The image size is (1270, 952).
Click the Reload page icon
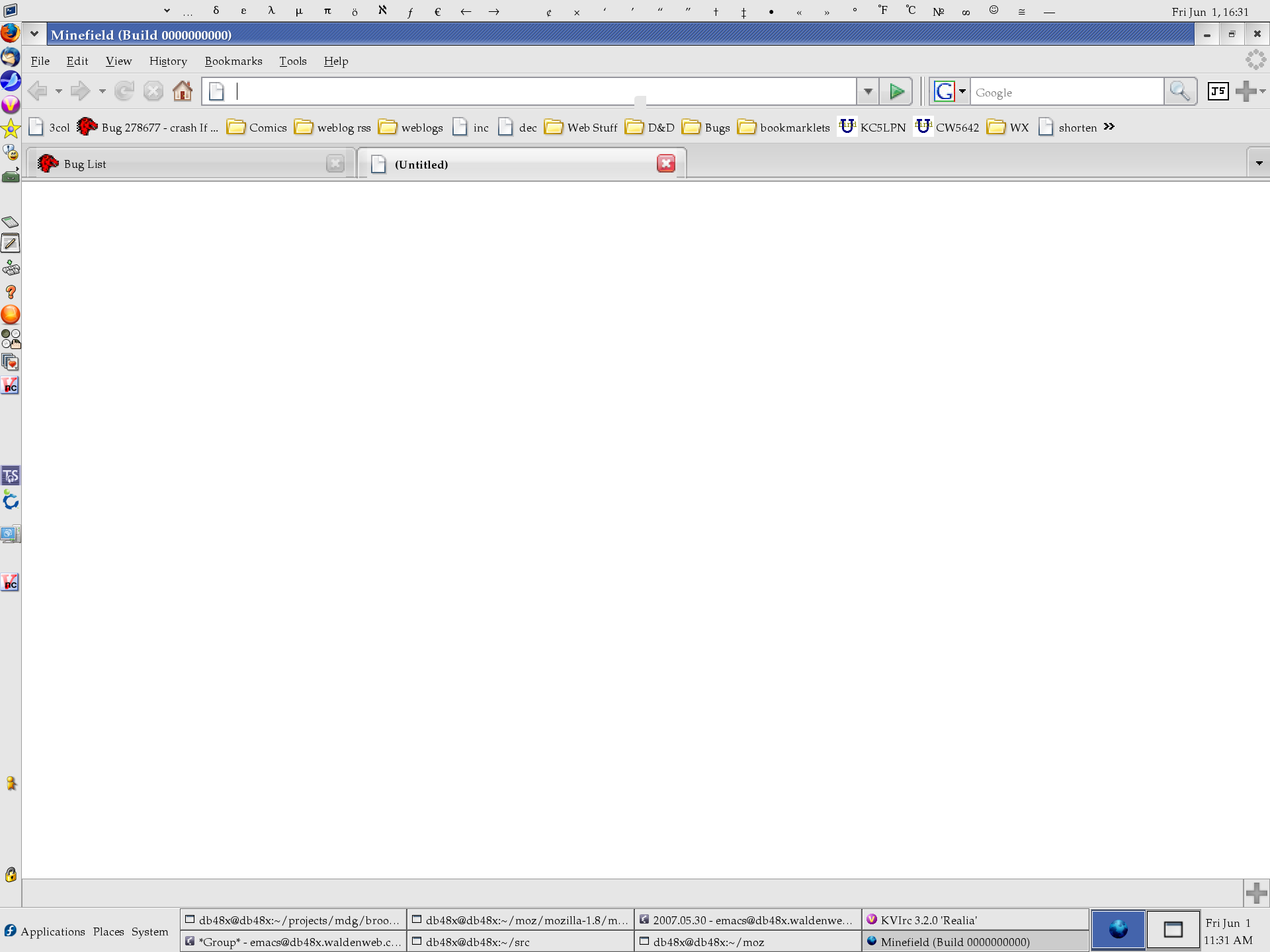124,91
